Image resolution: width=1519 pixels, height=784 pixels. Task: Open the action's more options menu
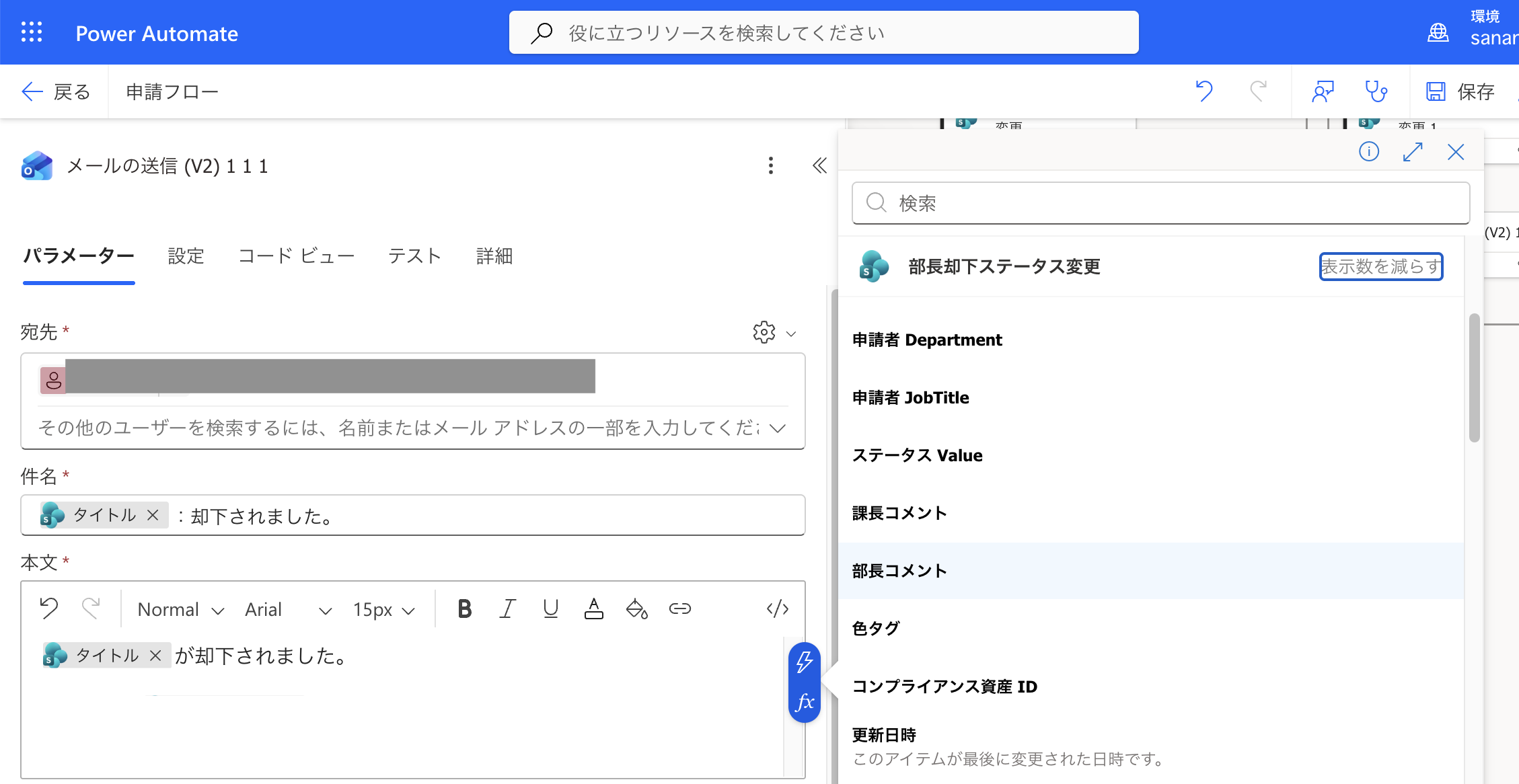[771, 165]
